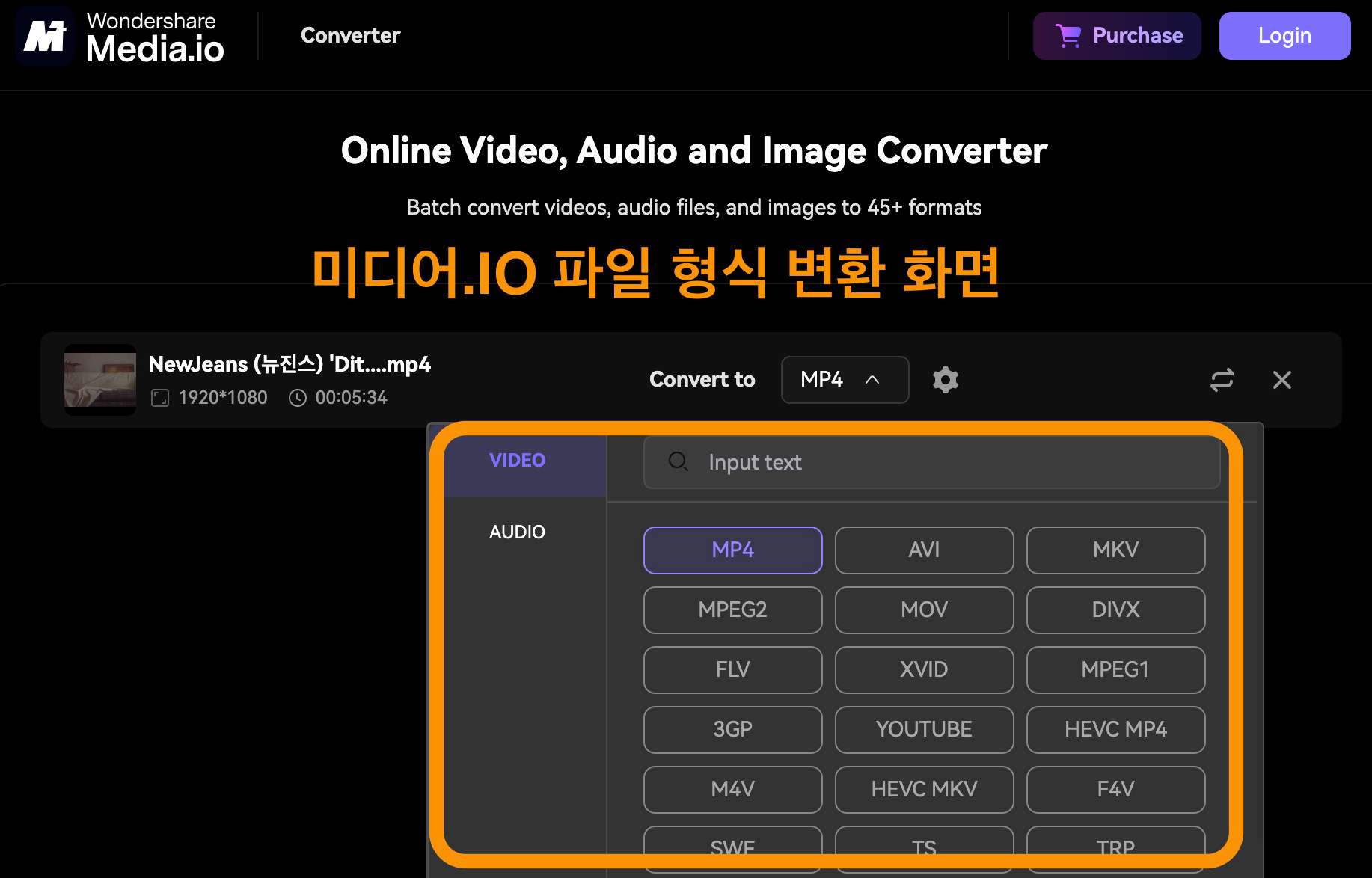Screen dimensions: 1372x878
Task: Select the AVI format option
Action: [925, 550]
